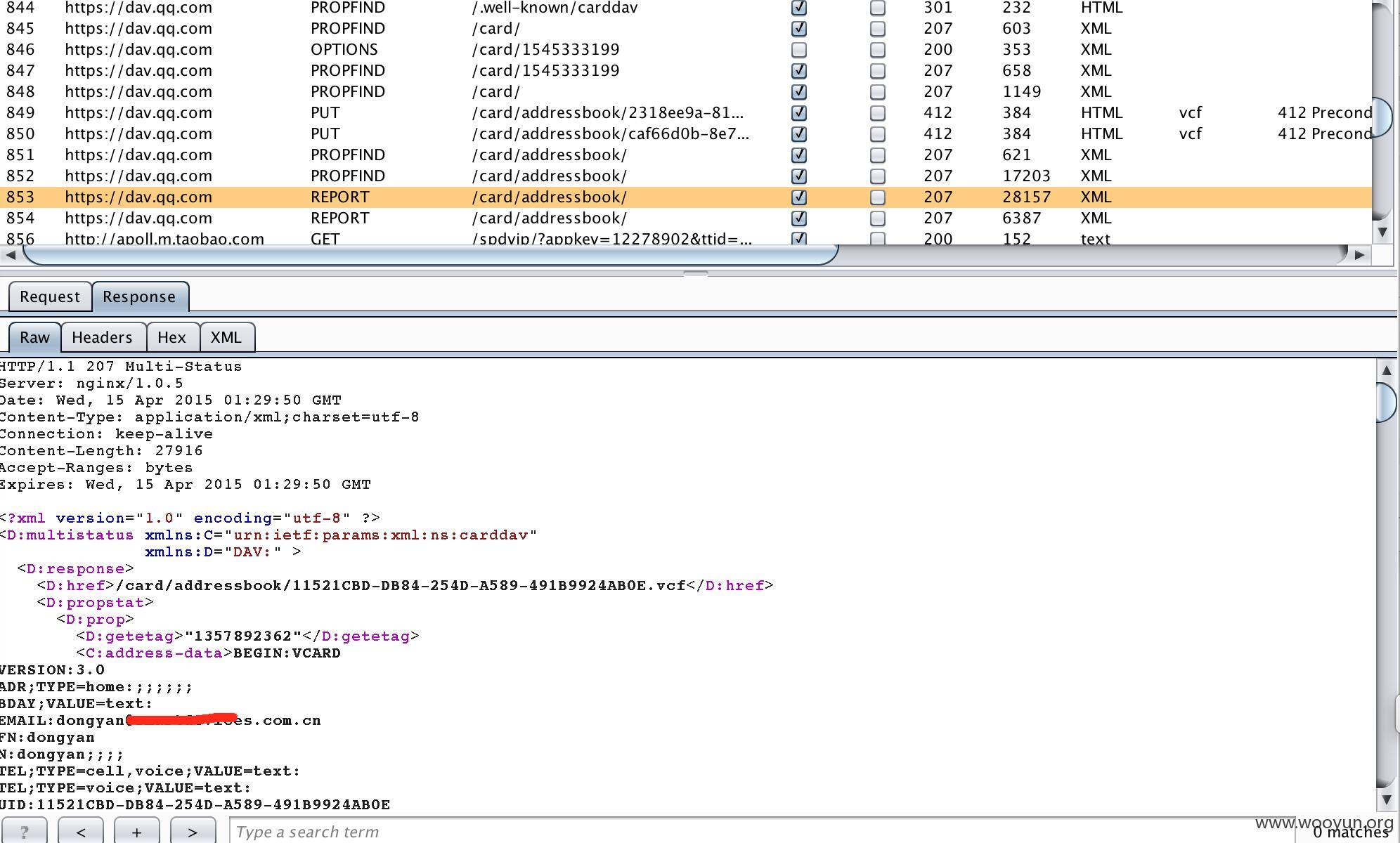Image resolution: width=1400 pixels, height=843 pixels.
Task: Click '412 Precond' title in row 849
Action: pos(1325,113)
